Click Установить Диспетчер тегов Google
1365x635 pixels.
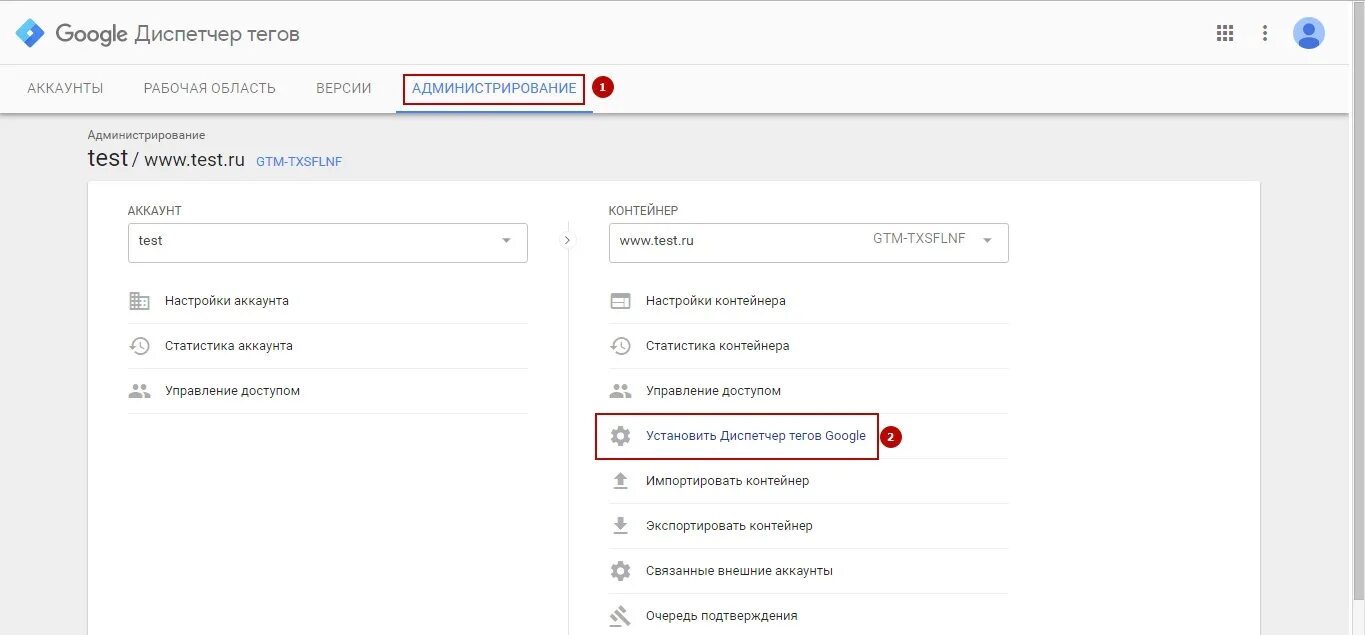pos(756,436)
